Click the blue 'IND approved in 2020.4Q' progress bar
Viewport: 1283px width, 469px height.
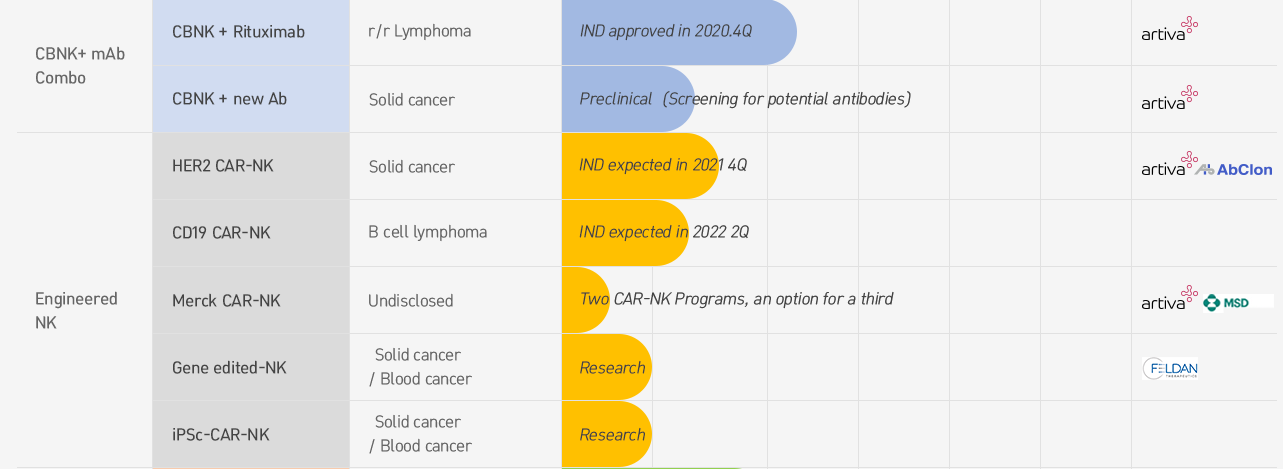point(679,32)
